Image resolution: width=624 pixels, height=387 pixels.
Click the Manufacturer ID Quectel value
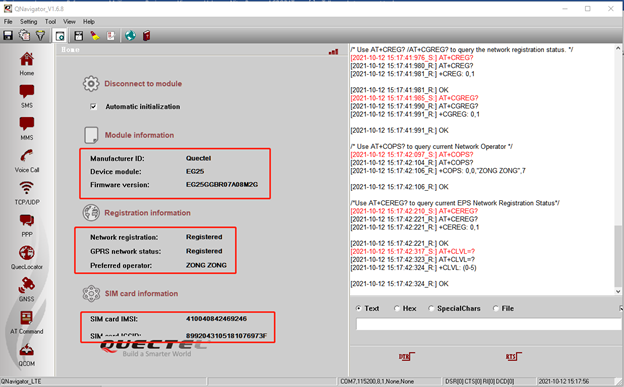199,158
